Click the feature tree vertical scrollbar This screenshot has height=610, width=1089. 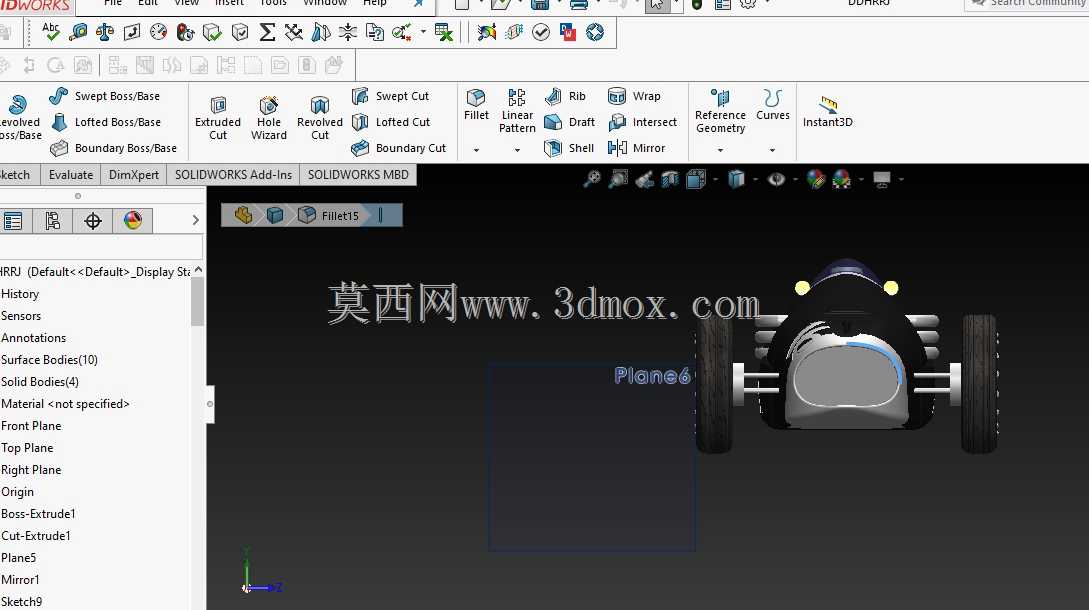point(198,302)
